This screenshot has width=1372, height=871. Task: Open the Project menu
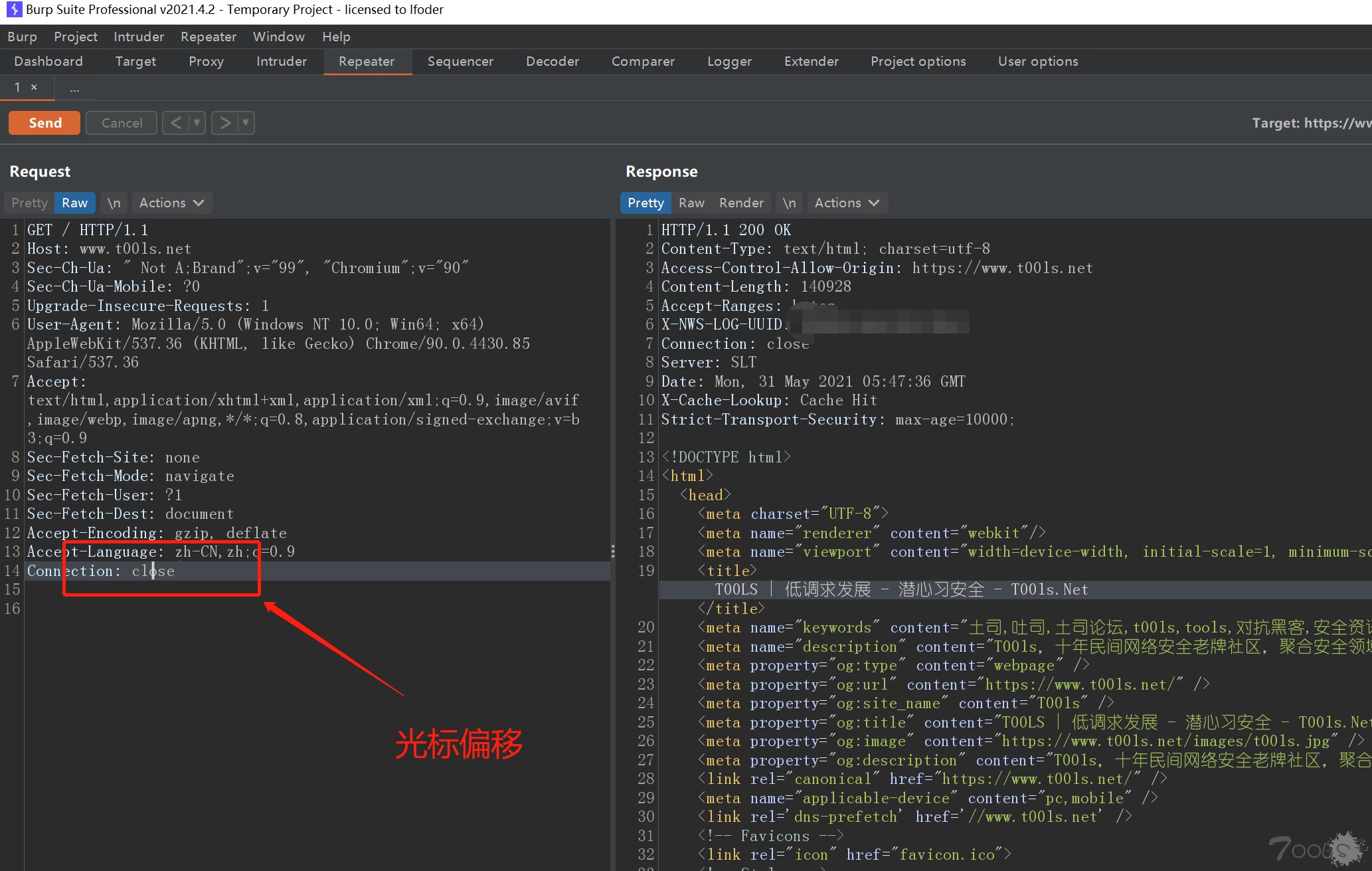click(x=76, y=37)
